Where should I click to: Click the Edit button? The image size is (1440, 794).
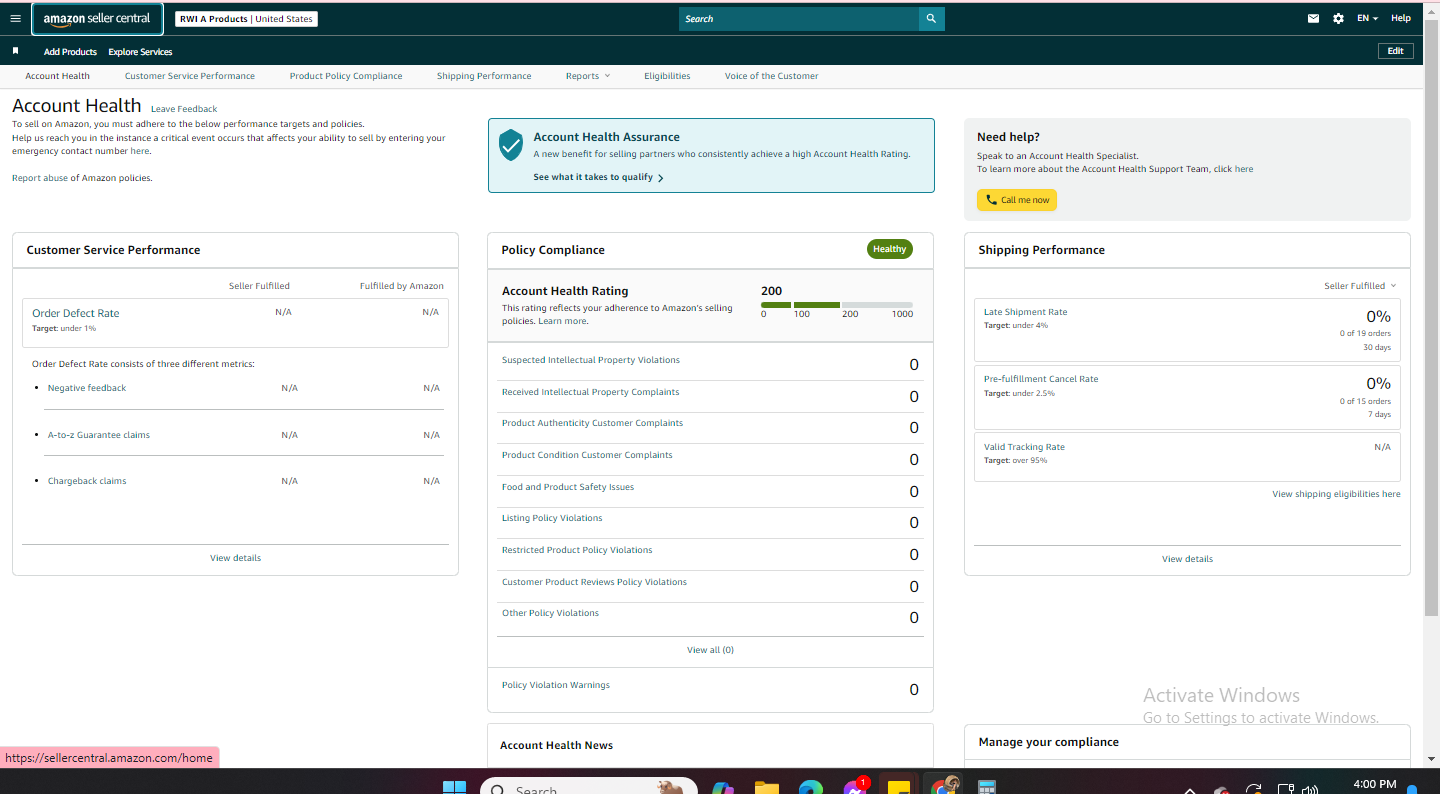tap(1395, 51)
